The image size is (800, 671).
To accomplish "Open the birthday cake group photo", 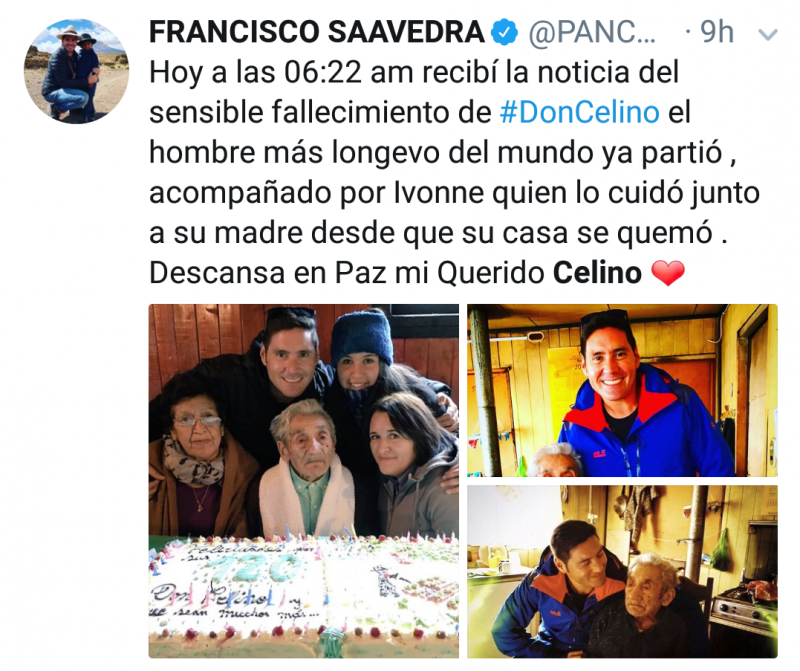I will [304, 481].
